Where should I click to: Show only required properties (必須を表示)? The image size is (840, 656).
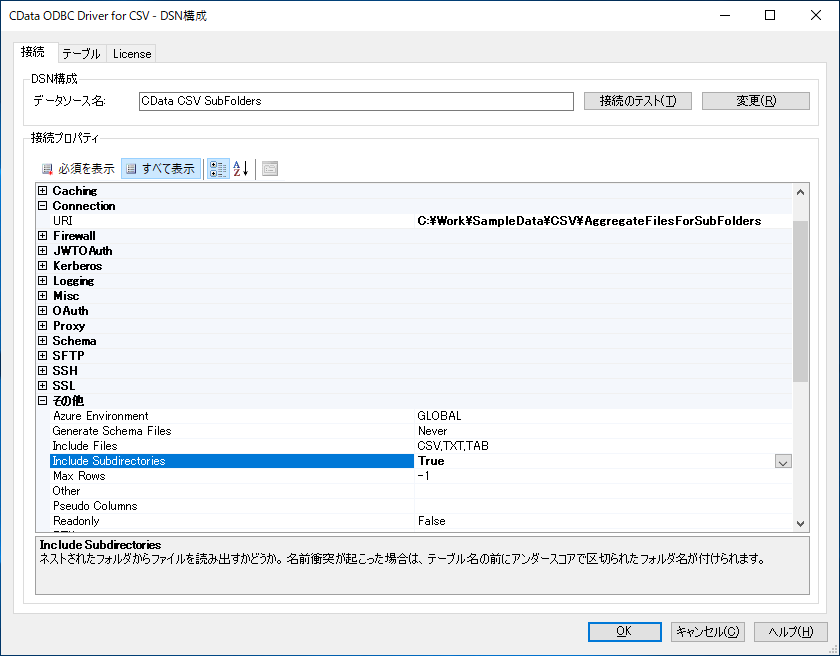pyautogui.click(x=78, y=169)
